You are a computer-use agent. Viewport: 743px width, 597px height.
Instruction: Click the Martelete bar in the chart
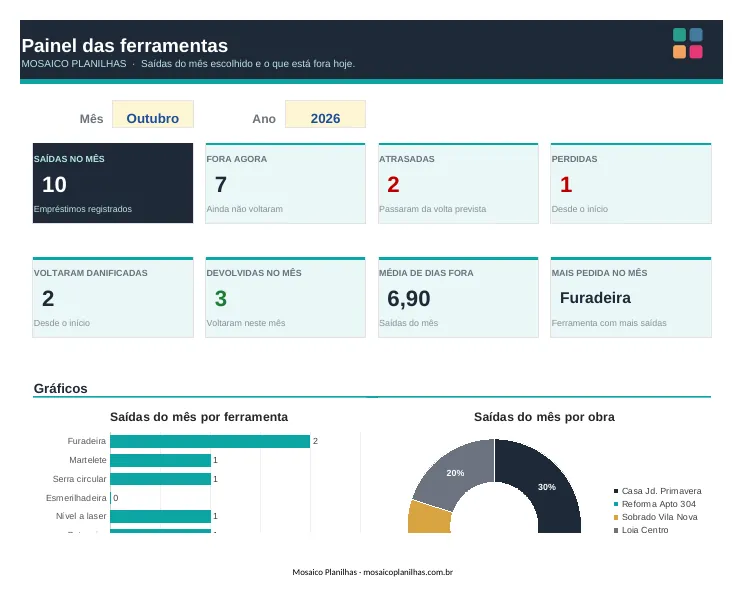coord(161,460)
